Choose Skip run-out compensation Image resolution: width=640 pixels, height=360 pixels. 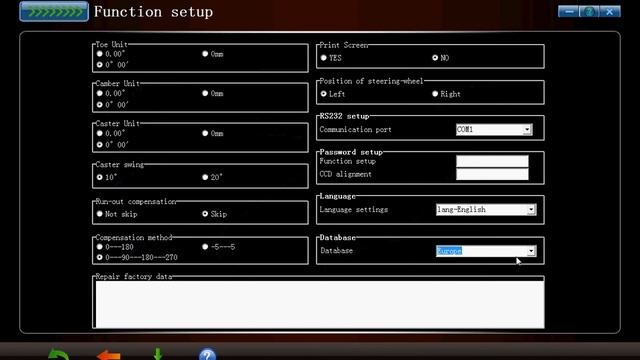pos(205,214)
